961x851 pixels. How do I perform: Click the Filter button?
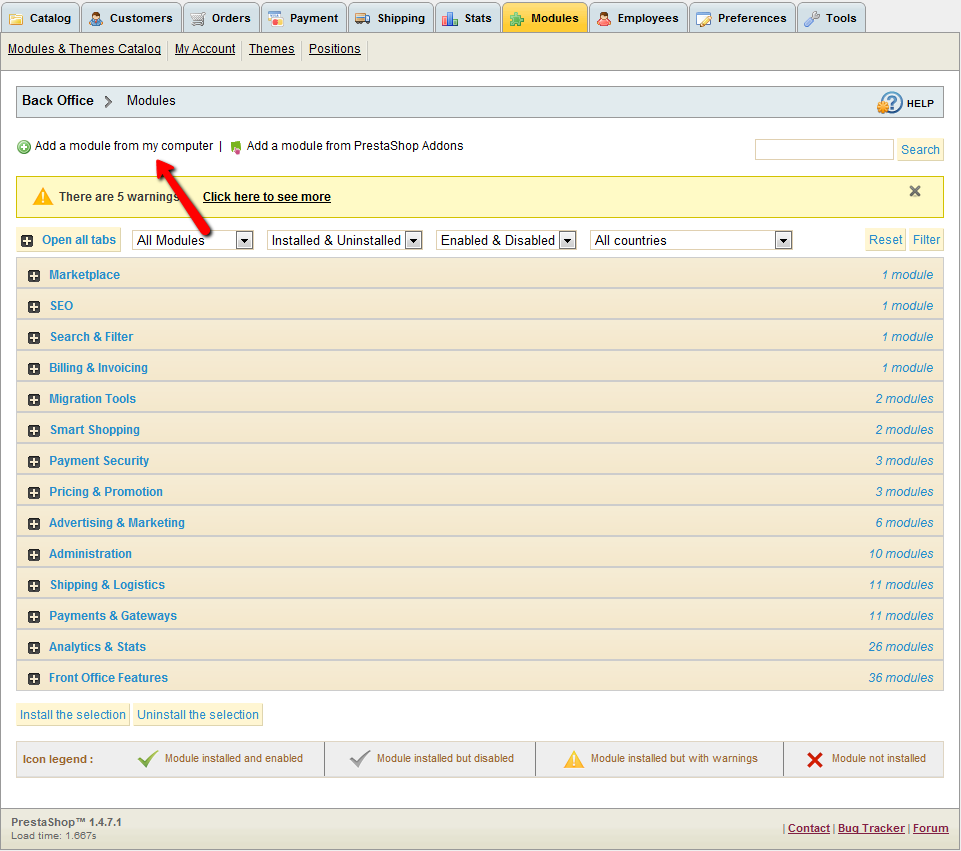coord(926,240)
